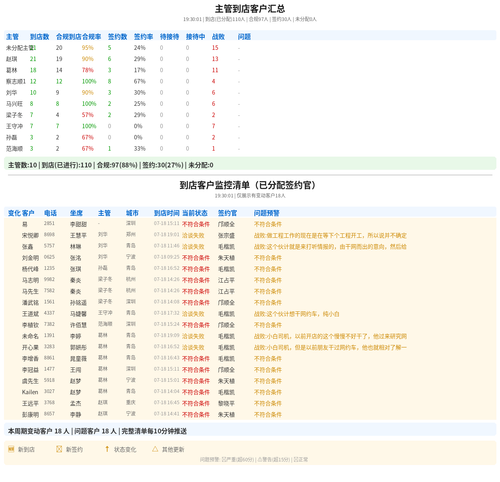Click the 问题 header in summary table
Viewport: 500px width, 482px height.
tap(244, 37)
